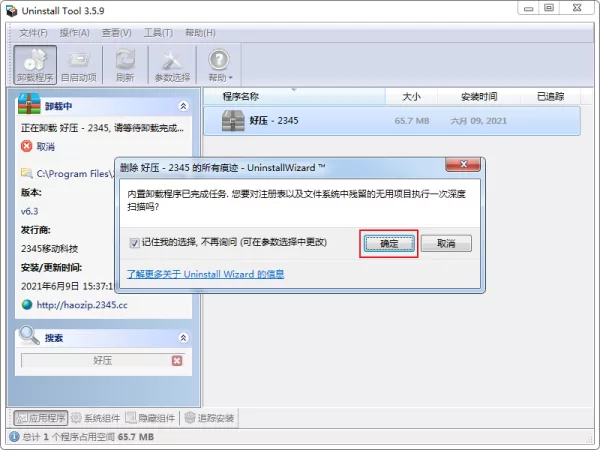Viewport: 600px width, 450px height.
Task: Switch to 系统组件 bottom tab
Action: pyautogui.click(x=96, y=418)
